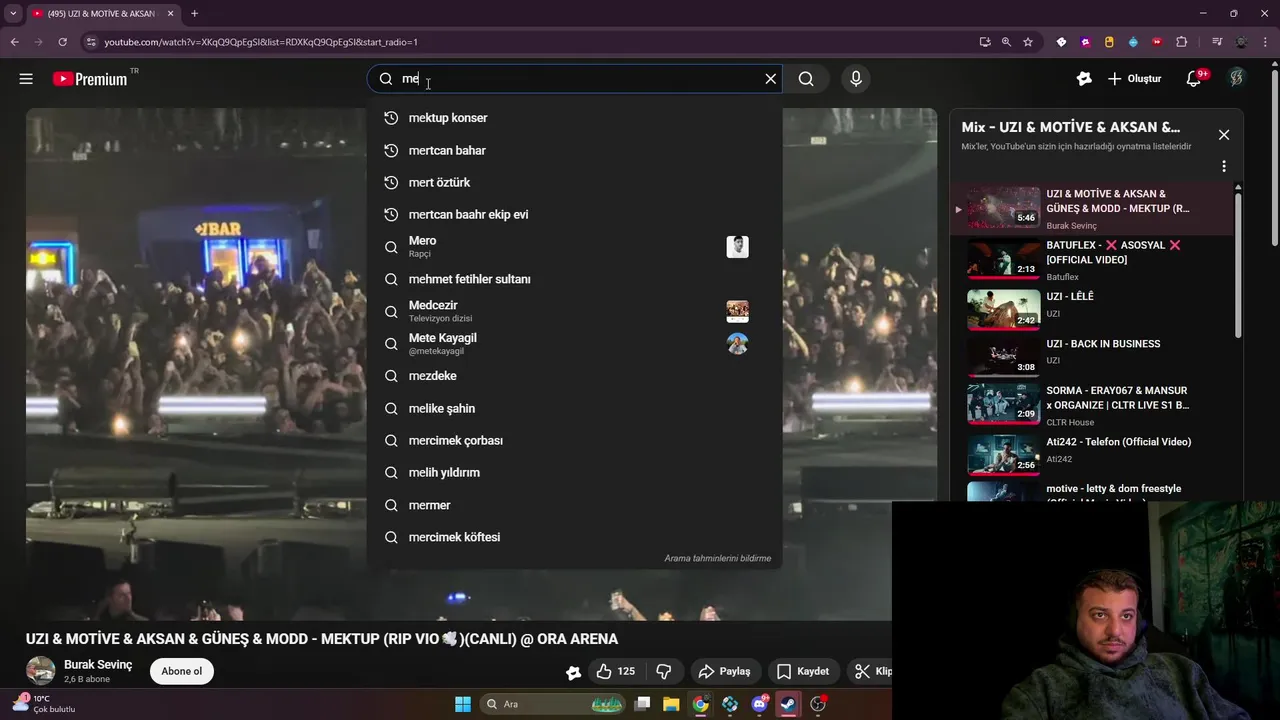Click sparkle icon left of like button
1280x720 pixels.
tap(573, 672)
